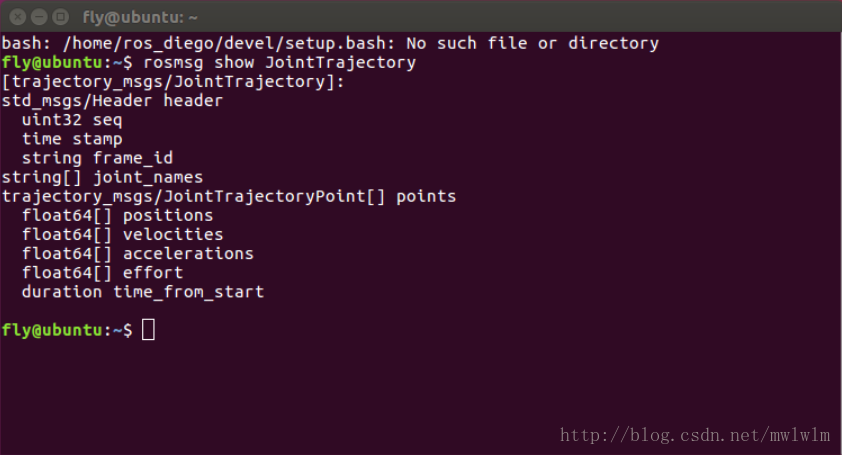Click the float64[] accelerations field
The image size is (842, 455).
tap(137, 254)
